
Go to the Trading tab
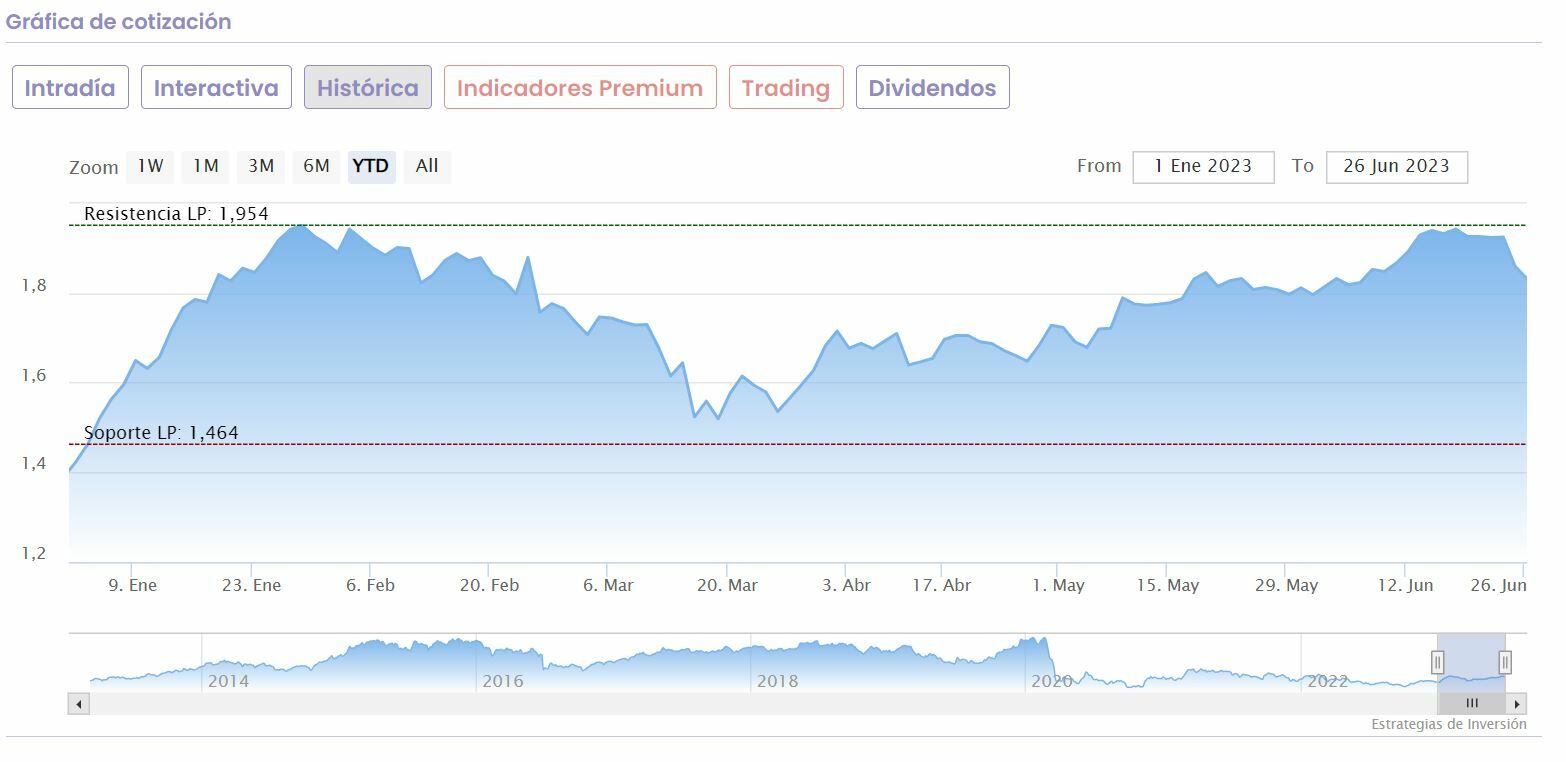[786, 88]
